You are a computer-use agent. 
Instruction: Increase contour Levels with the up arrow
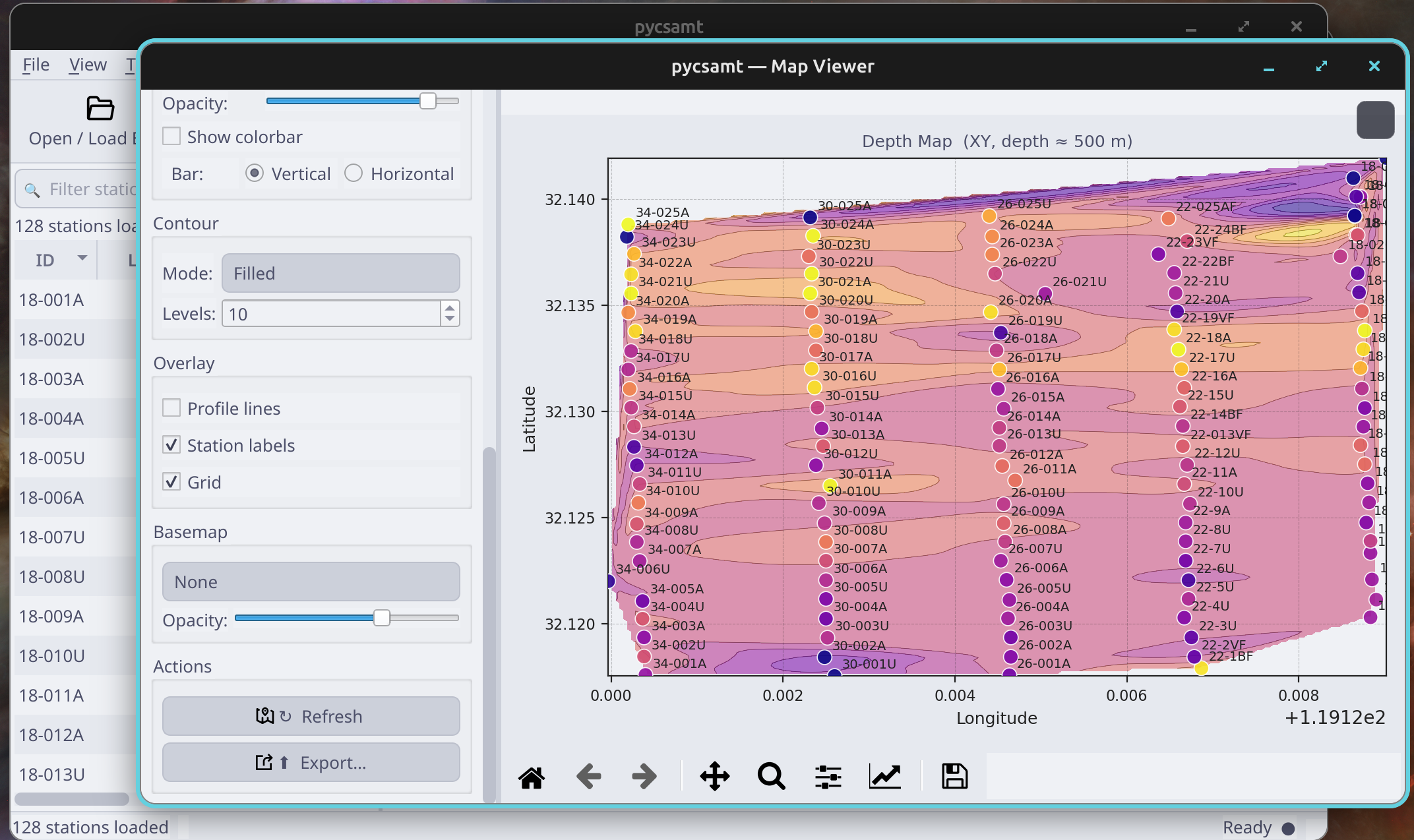[450, 307]
